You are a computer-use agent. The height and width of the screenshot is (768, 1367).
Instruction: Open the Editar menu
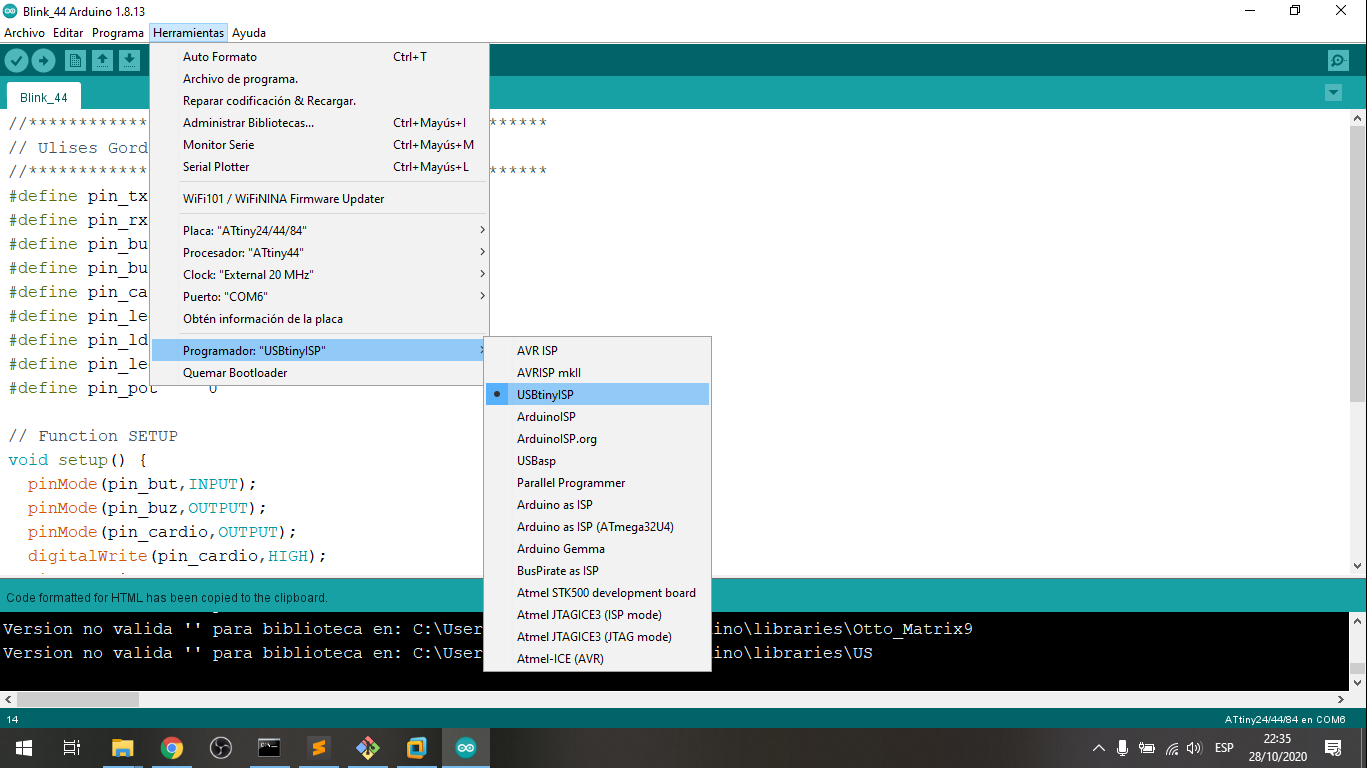[x=68, y=33]
